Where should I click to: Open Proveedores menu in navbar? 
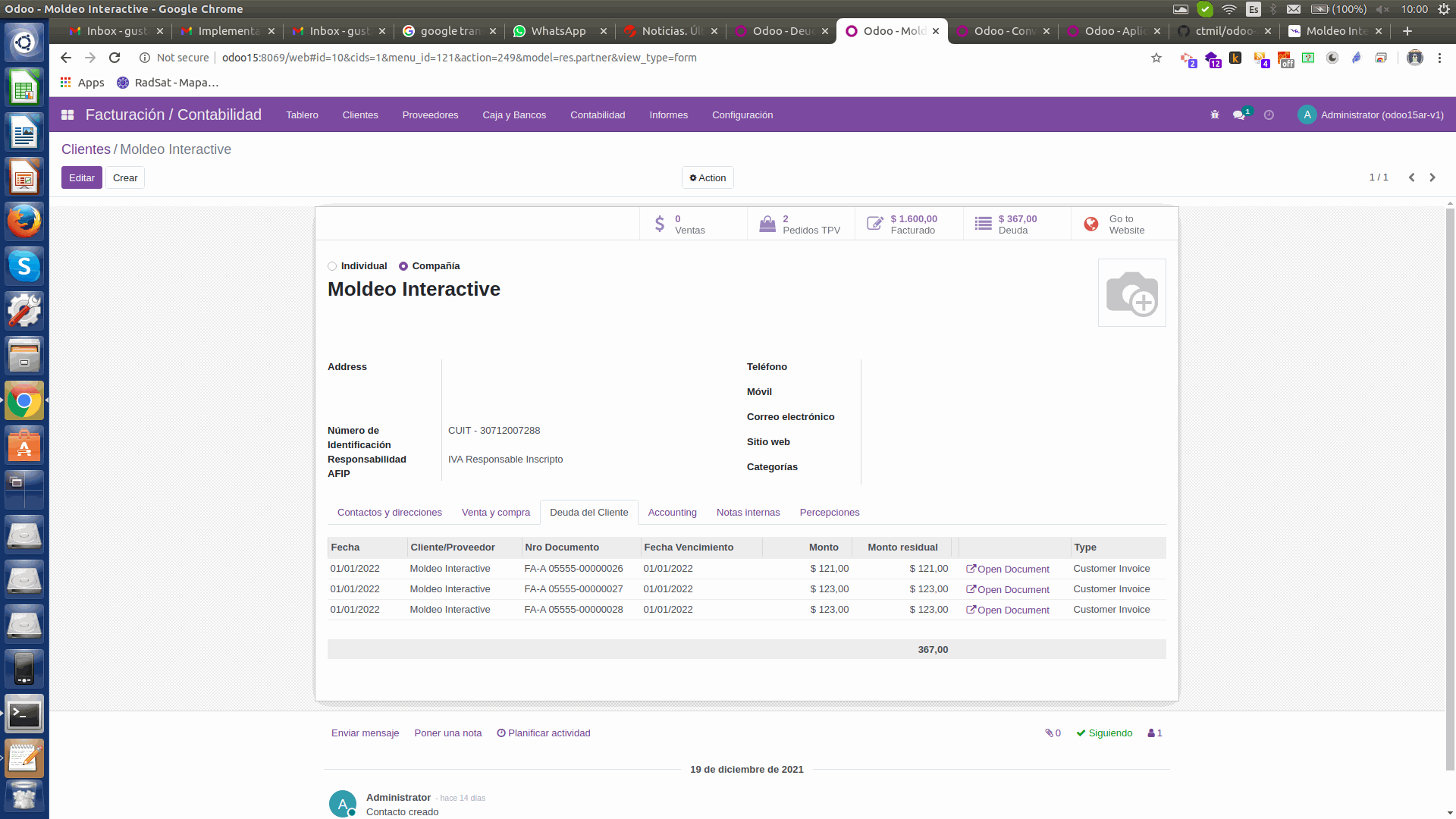point(430,115)
